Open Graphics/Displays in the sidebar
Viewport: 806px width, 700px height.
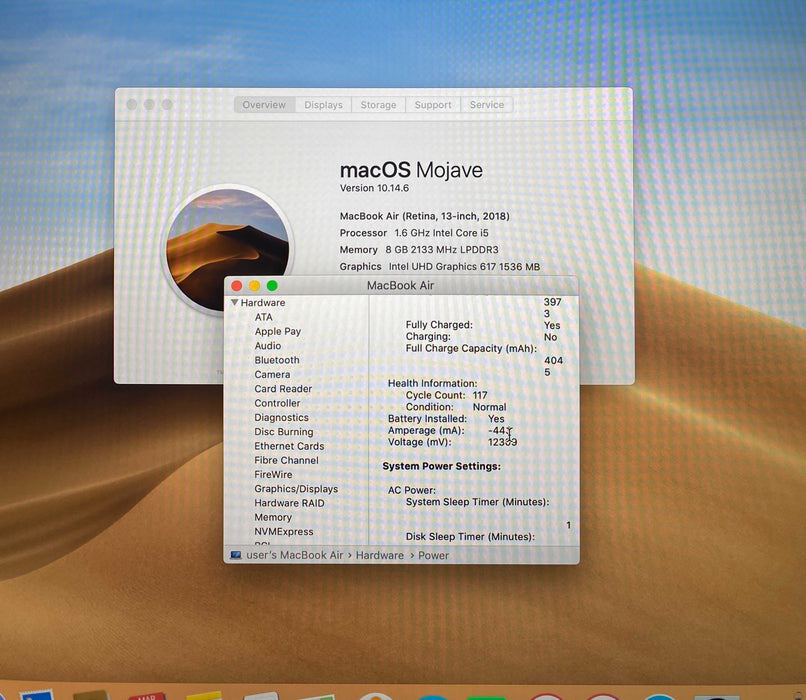click(x=296, y=489)
